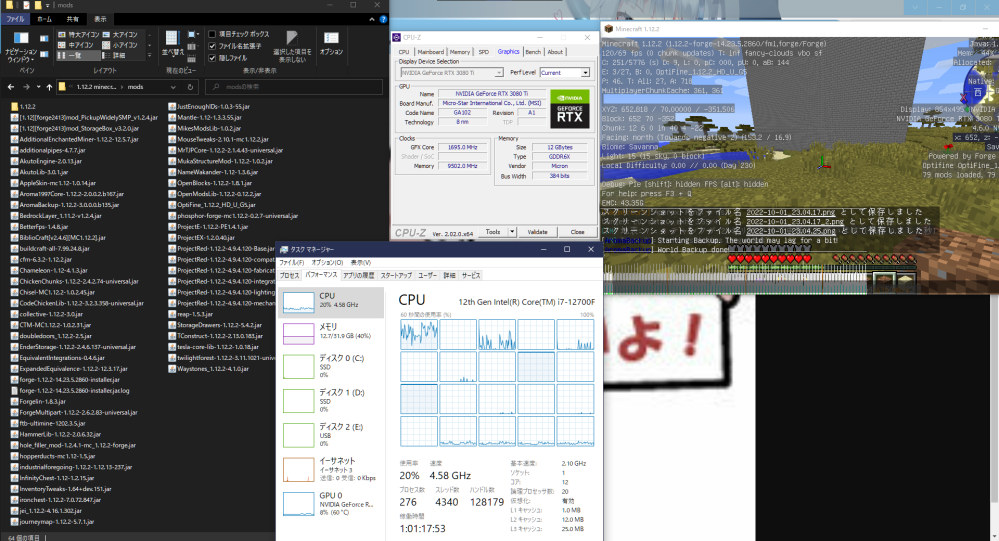The height and width of the screenshot is (541, 999).
Task: Click the CPU-Z Close button
Action: click(577, 232)
